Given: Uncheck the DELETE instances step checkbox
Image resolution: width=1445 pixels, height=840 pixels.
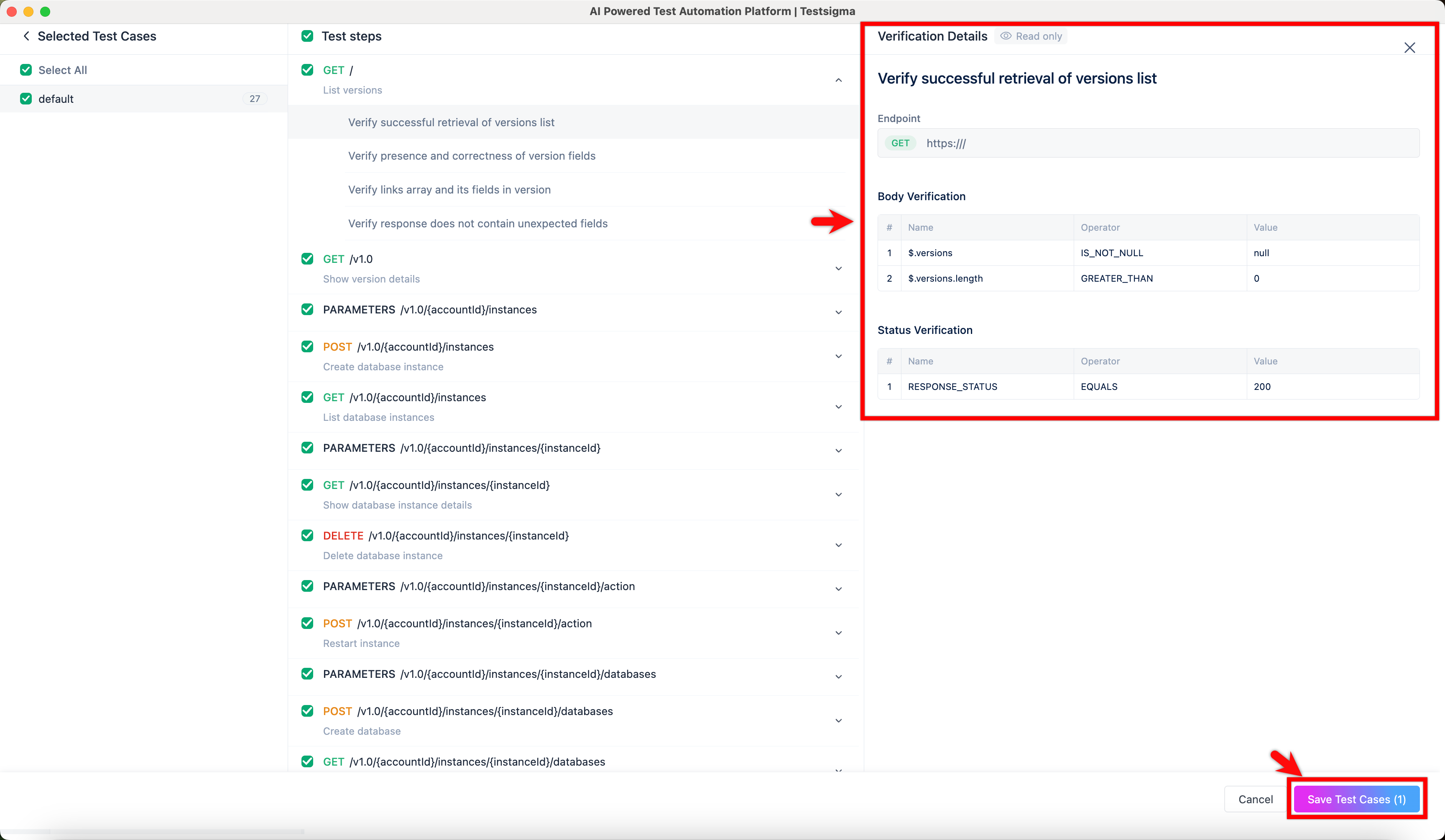Looking at the screenshot, I should [307, 535].
